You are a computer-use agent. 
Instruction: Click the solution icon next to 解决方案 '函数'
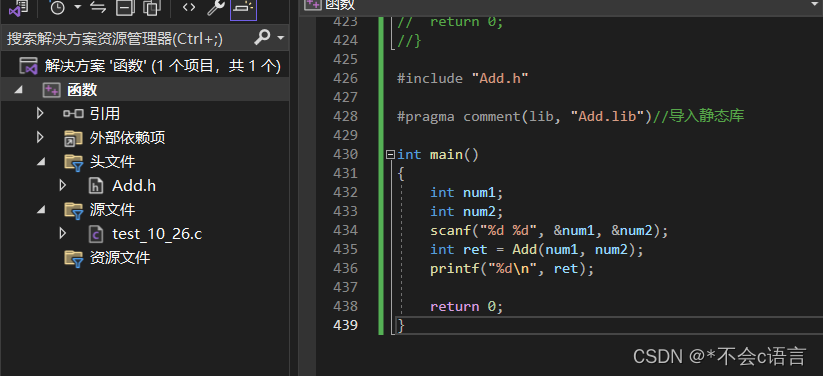tap(28, 66)
